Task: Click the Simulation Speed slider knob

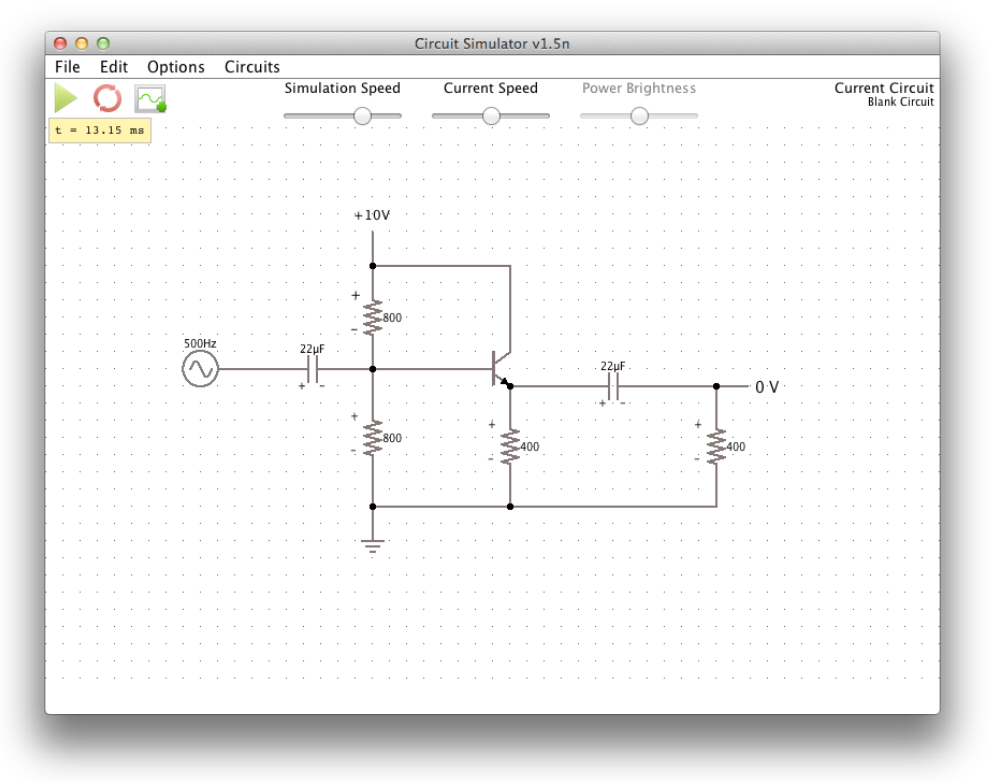Action: pyautogui.click(x=362, y=116)
